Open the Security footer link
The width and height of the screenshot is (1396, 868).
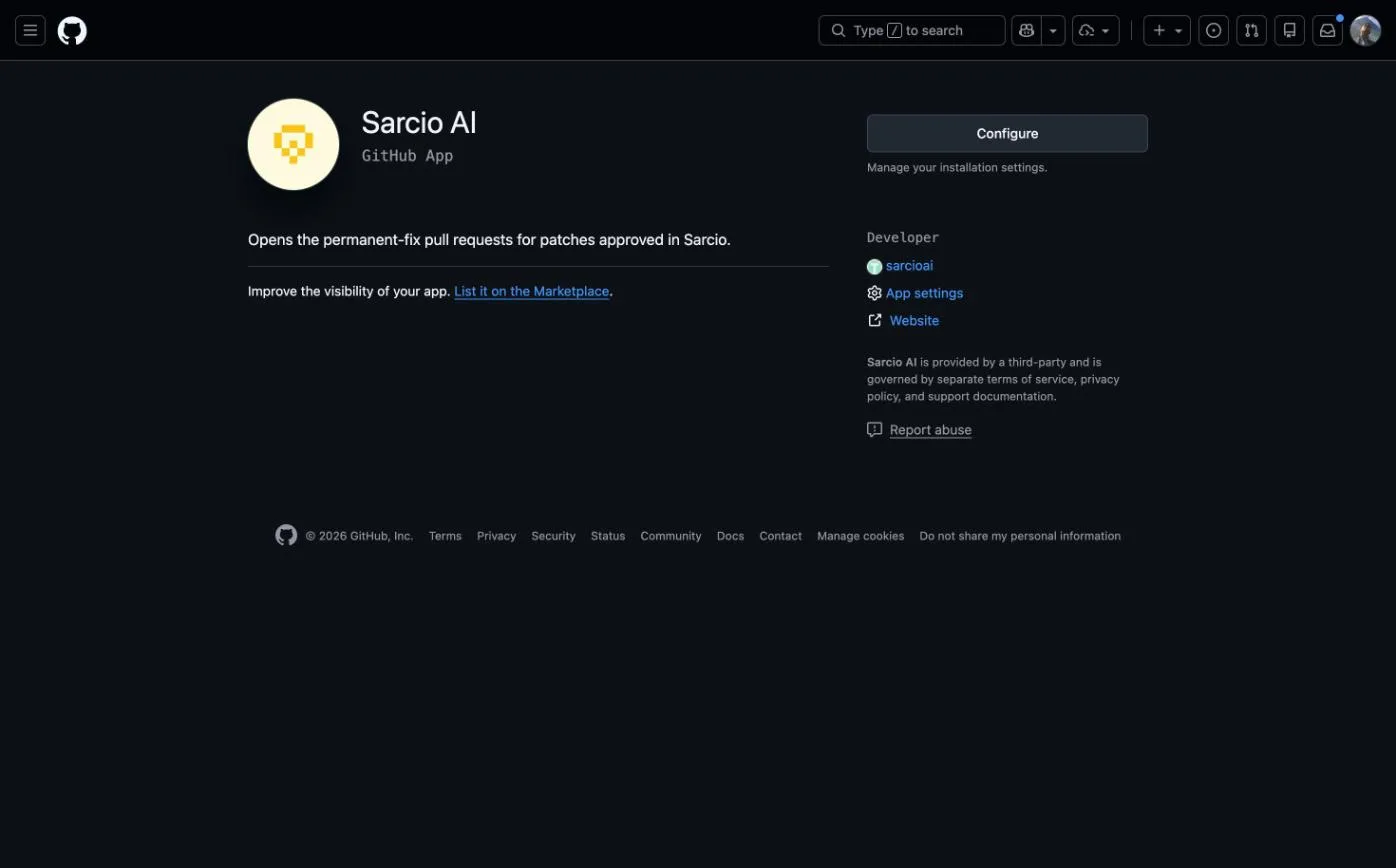(x=553, y=536)
